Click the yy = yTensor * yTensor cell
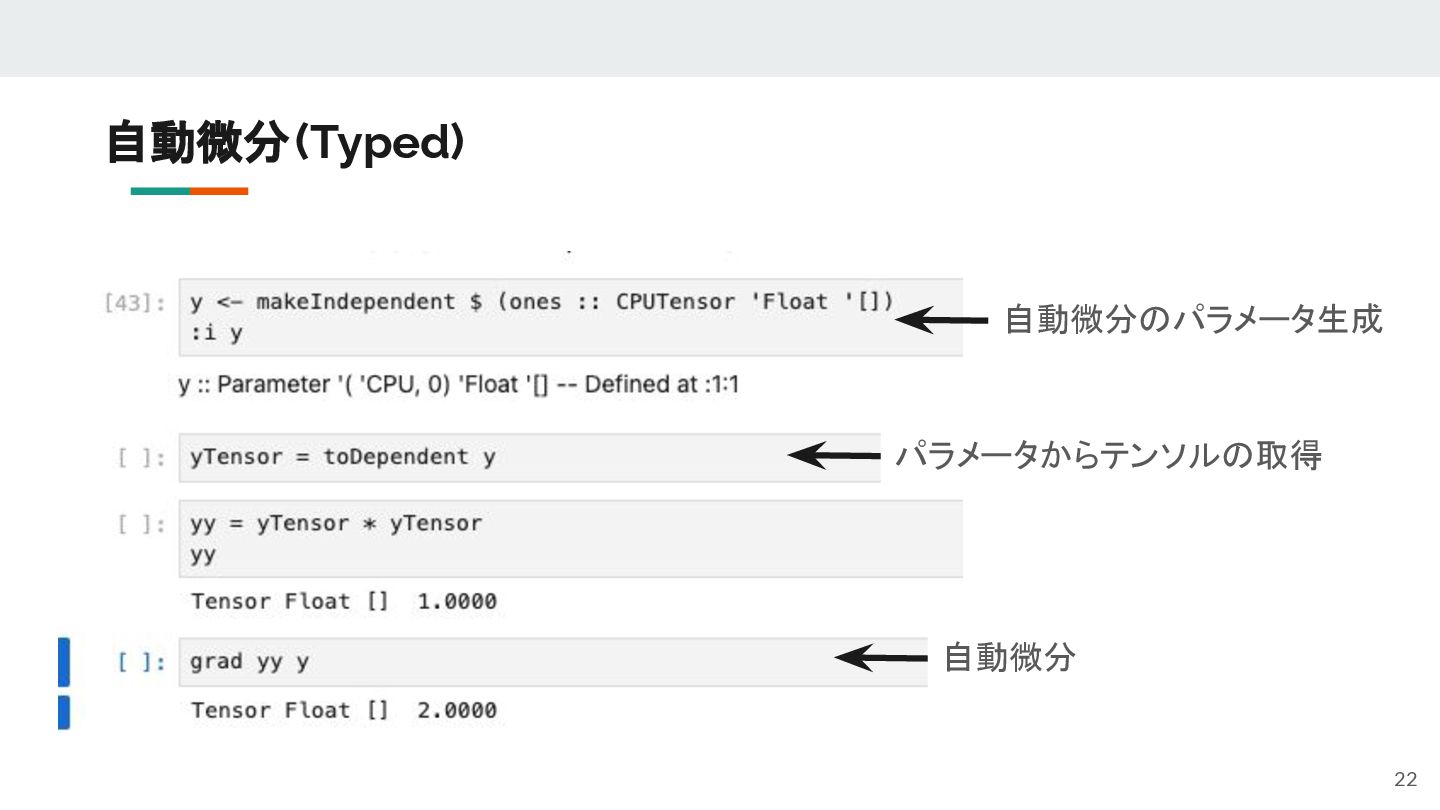 click(571, 538)
